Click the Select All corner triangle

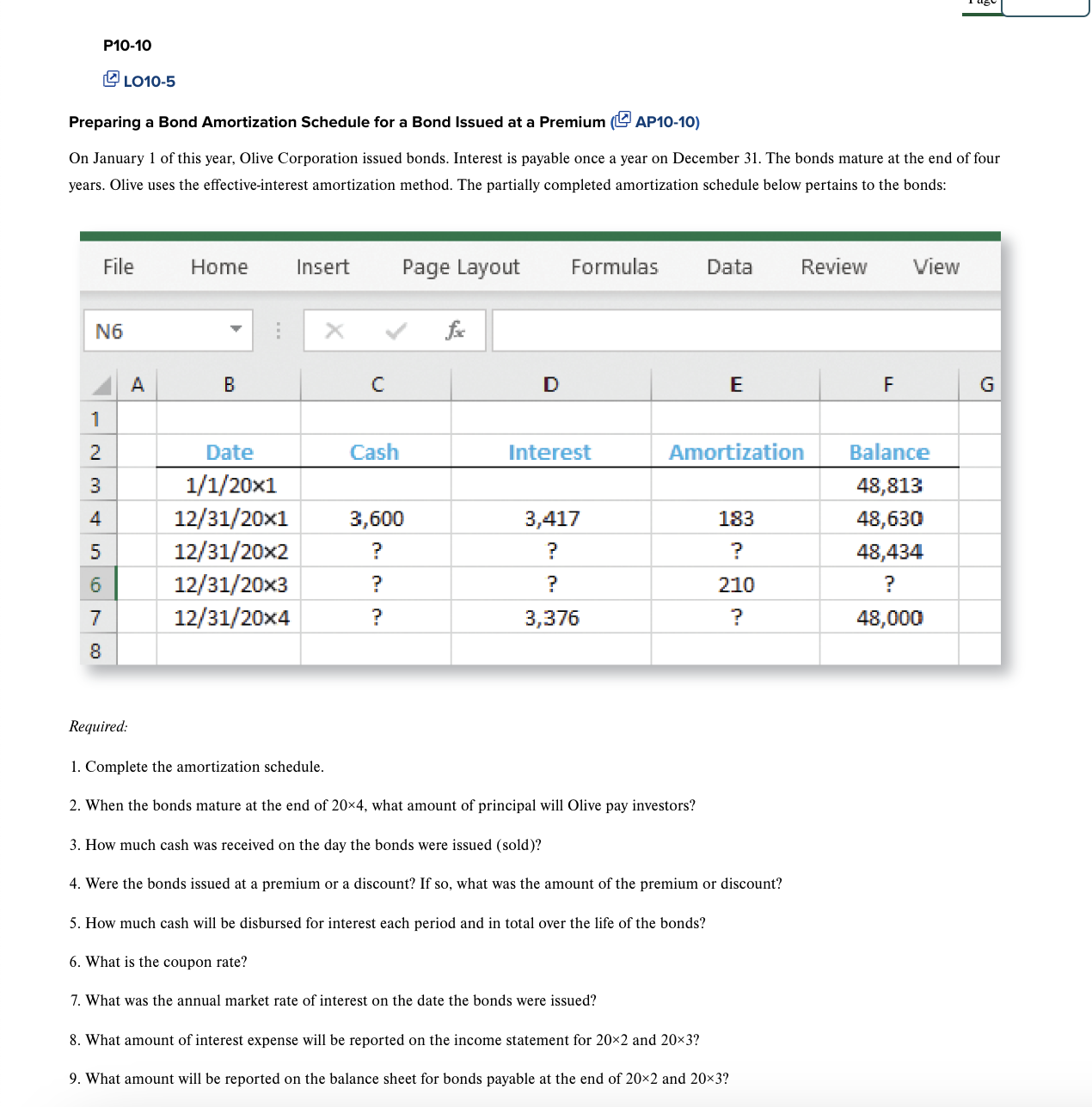tap(101, 384)
